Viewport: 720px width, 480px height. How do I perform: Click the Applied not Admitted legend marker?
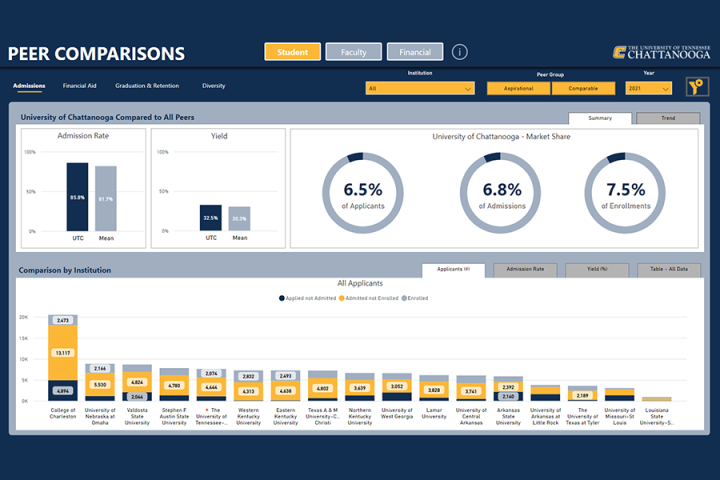coord(281,298)
